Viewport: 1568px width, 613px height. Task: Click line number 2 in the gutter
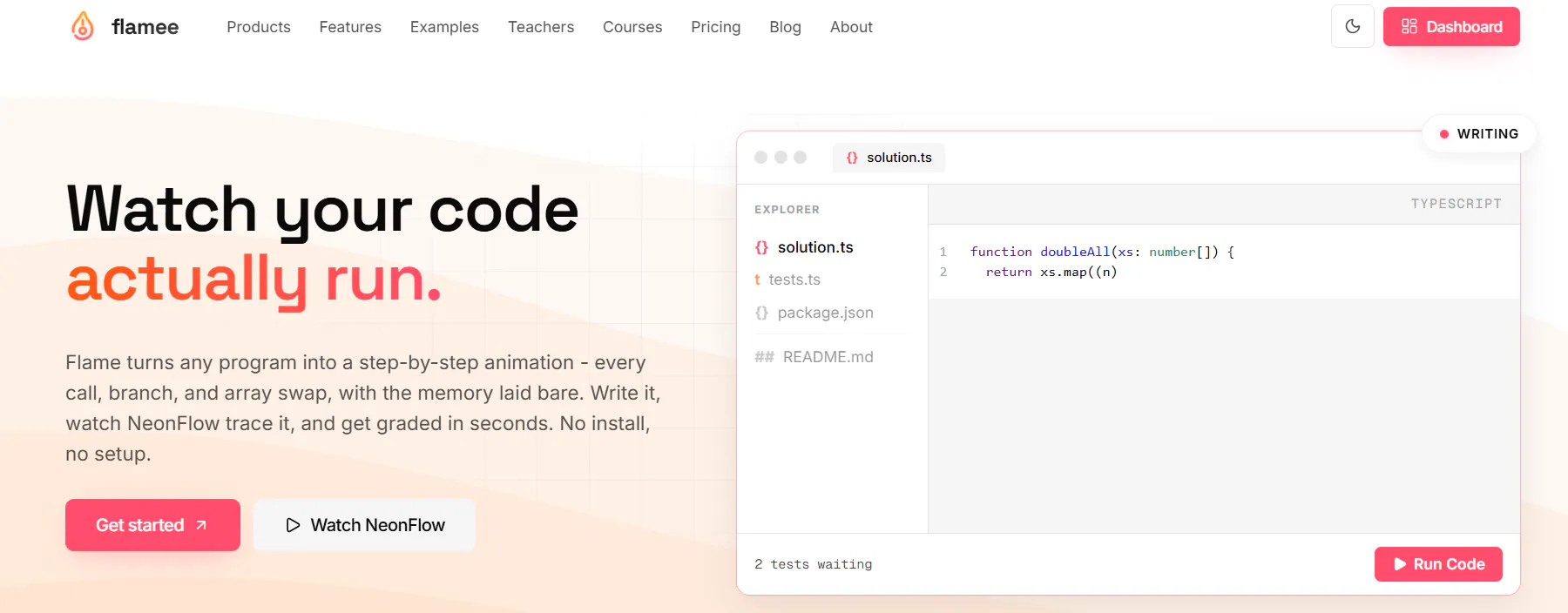(943, 272)
